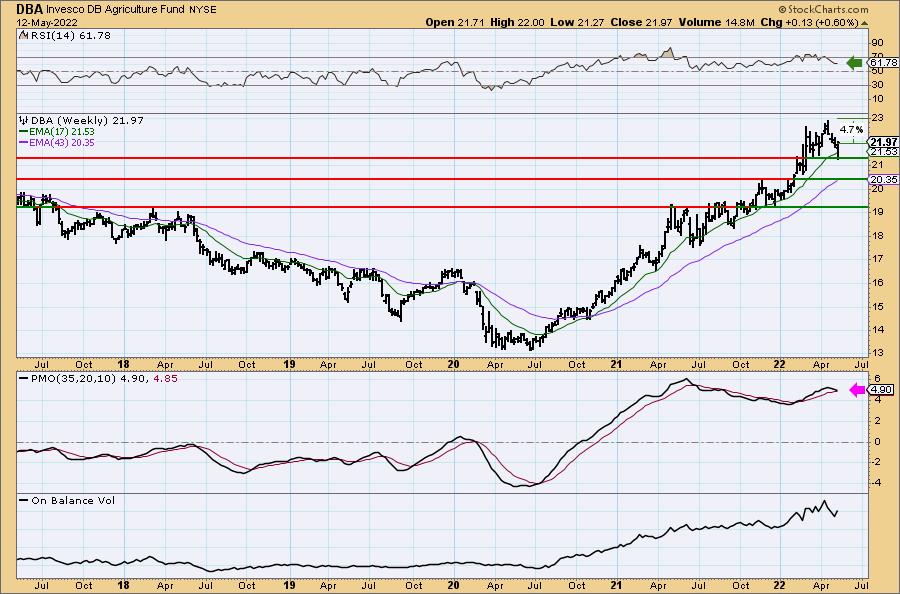Click the 23 price axis label

click(x=876, y=118)
